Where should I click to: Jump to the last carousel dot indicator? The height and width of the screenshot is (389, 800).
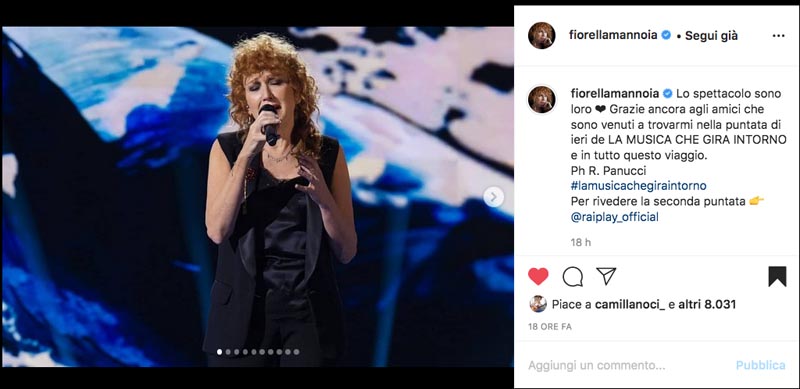(296, 352)
